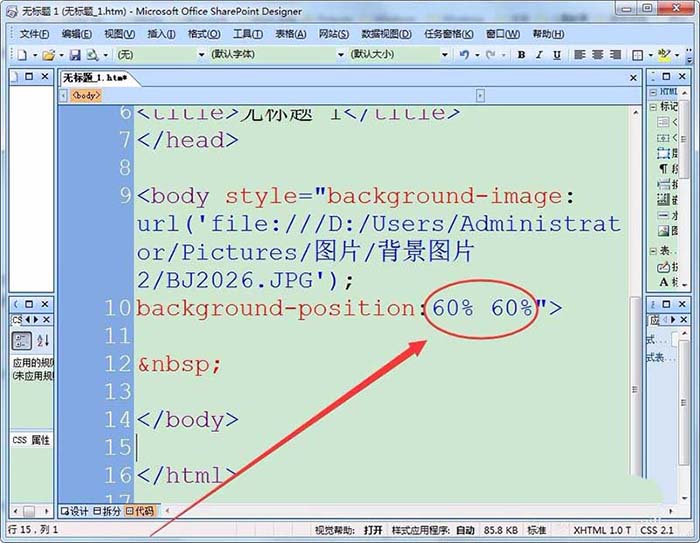Open the Undo history dropdown arrow
700x543 pixels.
[477, 55]
